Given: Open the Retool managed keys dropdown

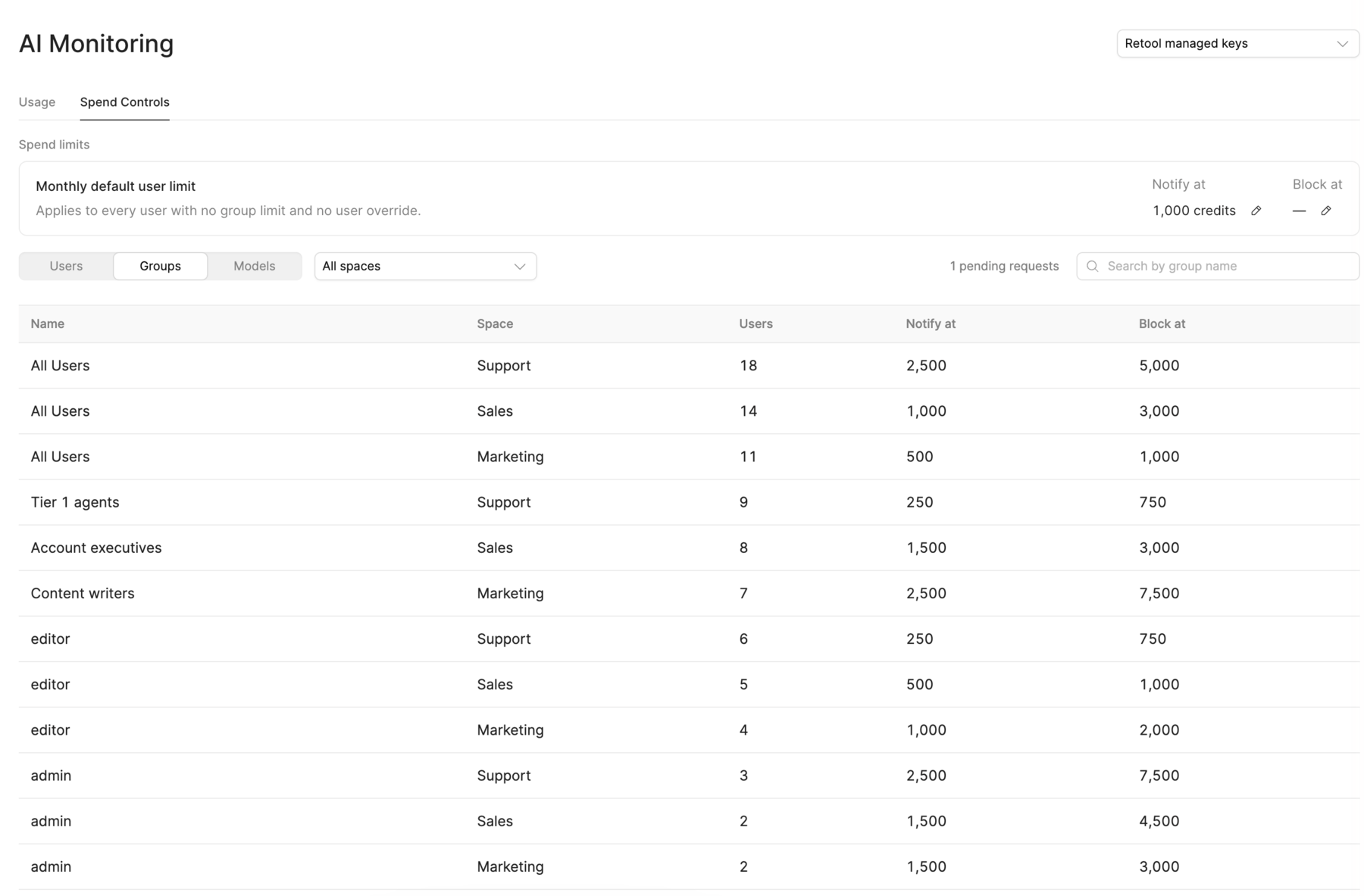Looking at the screenshot, I should click(x=1237, y=43).
